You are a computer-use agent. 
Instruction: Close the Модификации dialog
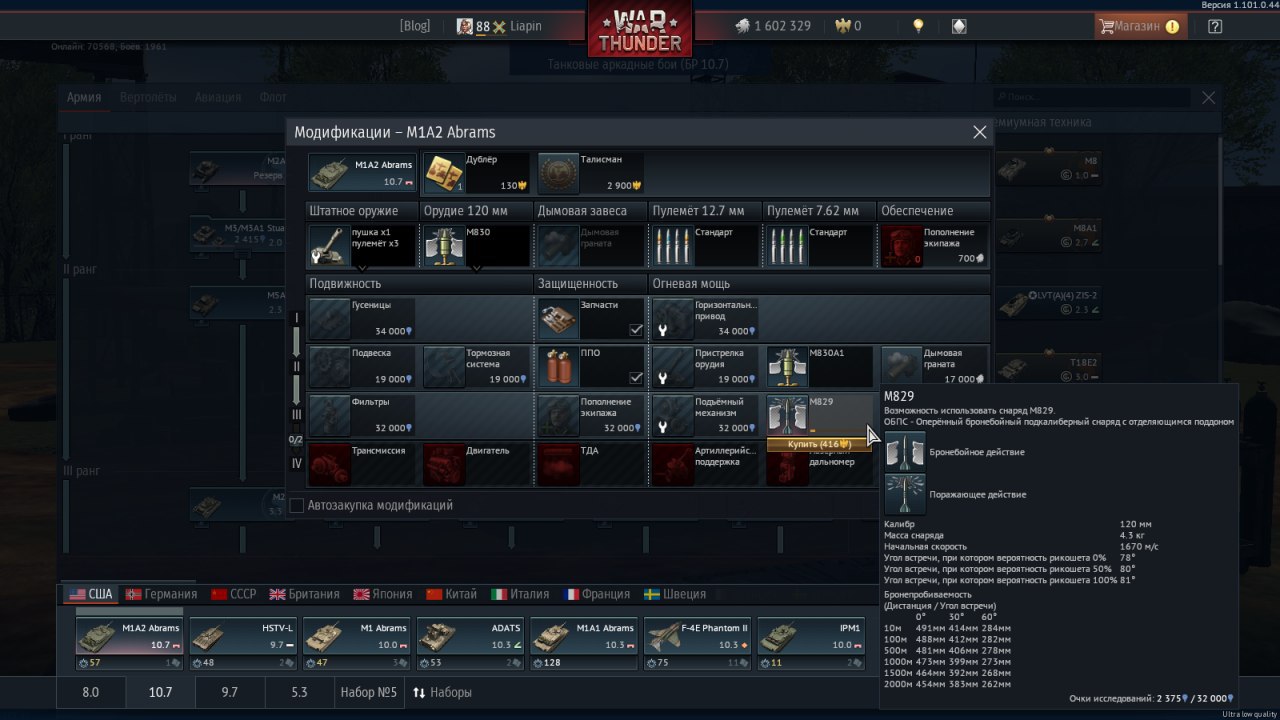pos(980,132)
